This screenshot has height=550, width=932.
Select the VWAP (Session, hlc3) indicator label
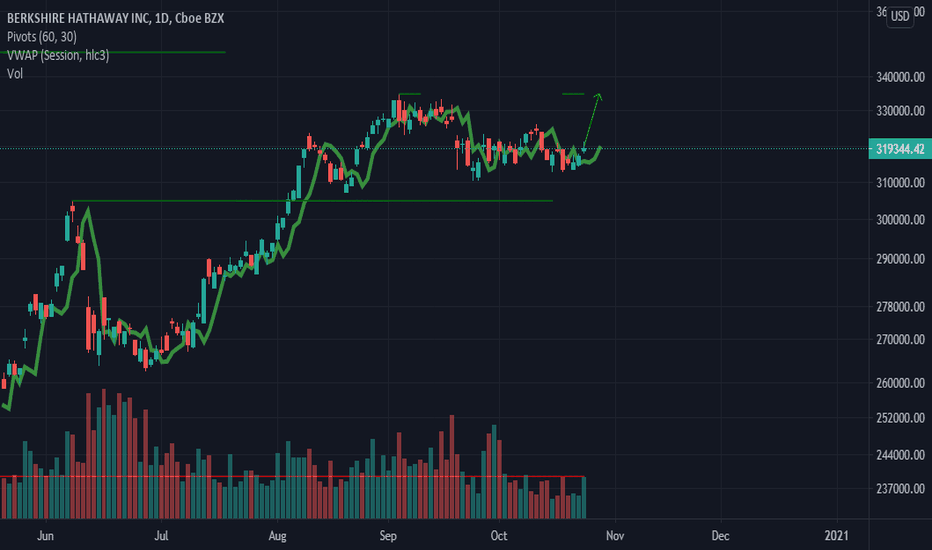[x=58, y=55]
